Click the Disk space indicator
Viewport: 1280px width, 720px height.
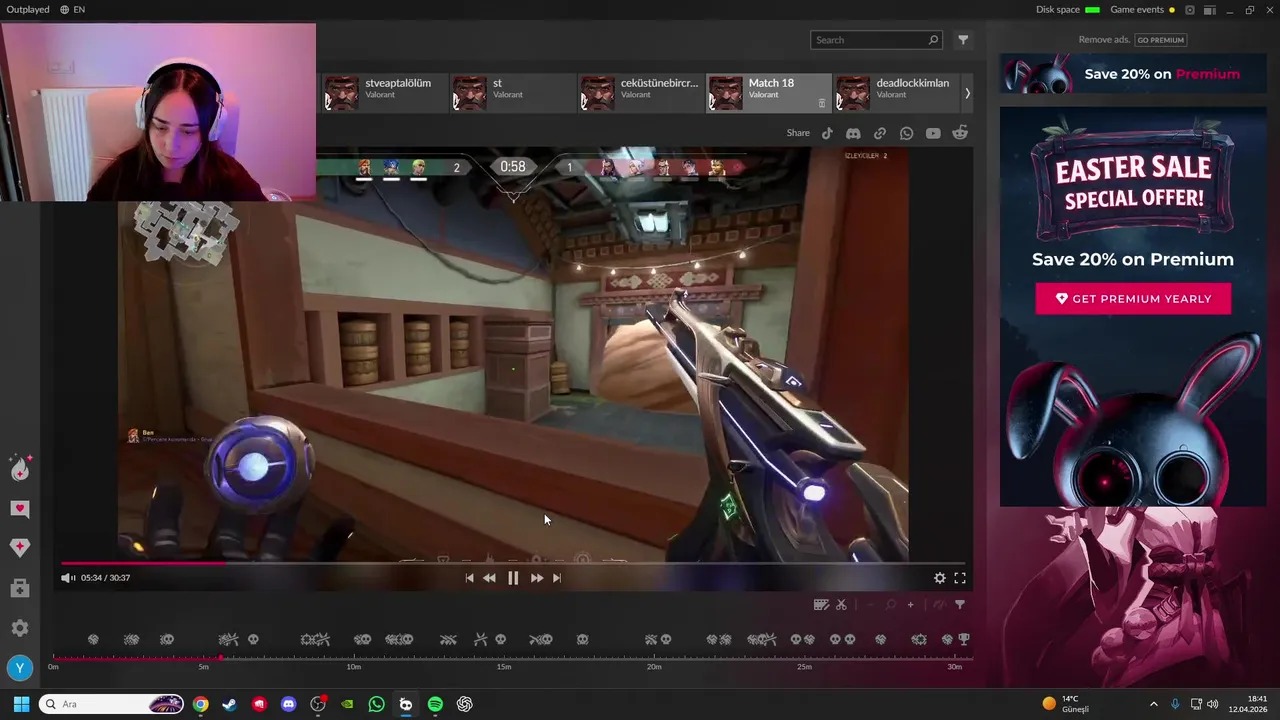click(x=1067, y=9)
